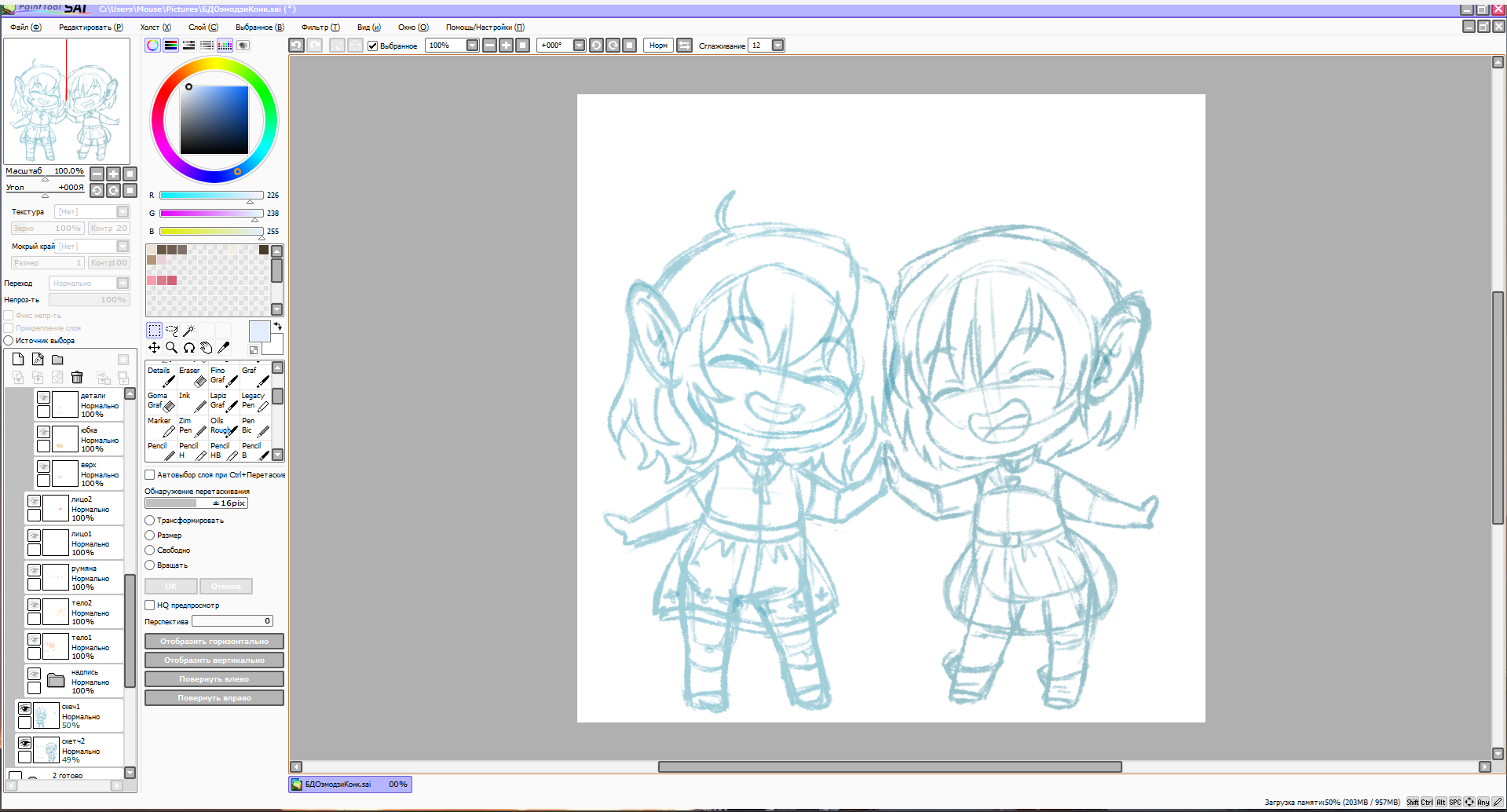Open the rotation angle +000° dropdown

click(x=579, y=46)
